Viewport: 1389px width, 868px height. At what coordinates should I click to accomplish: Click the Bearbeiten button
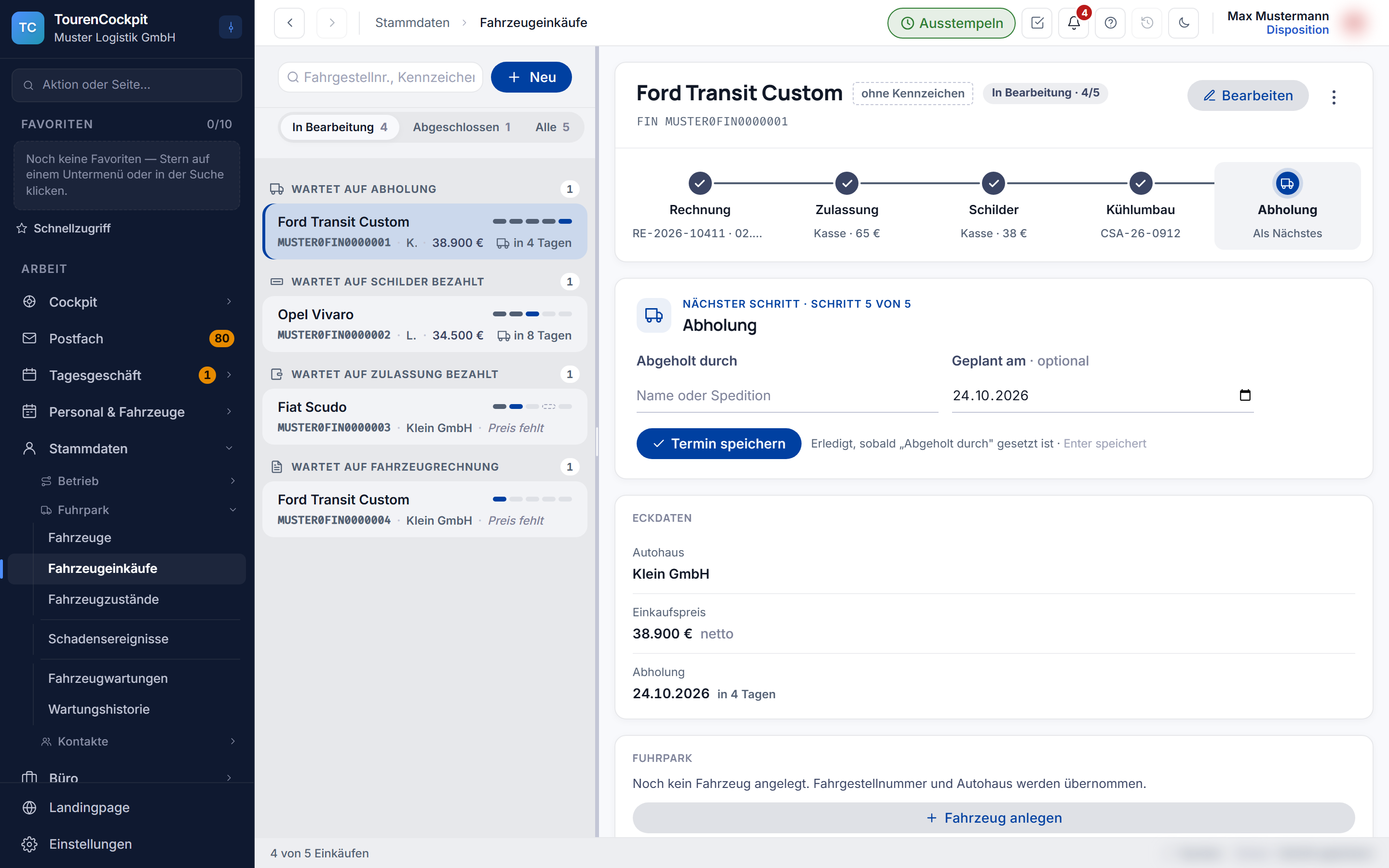click(x=1248, y=95)
